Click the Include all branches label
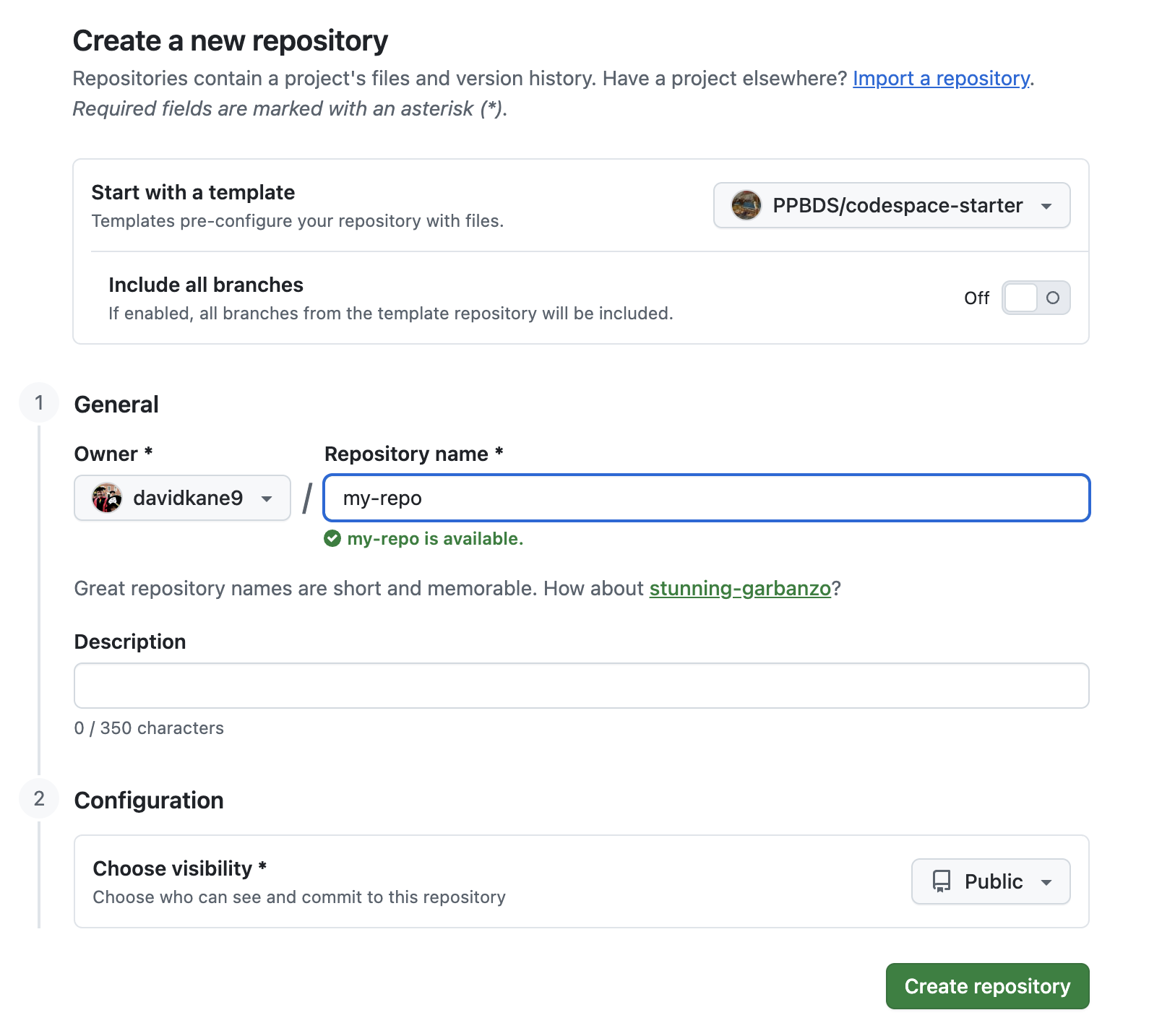1162x1036 pixels. [x=206, y=285]
